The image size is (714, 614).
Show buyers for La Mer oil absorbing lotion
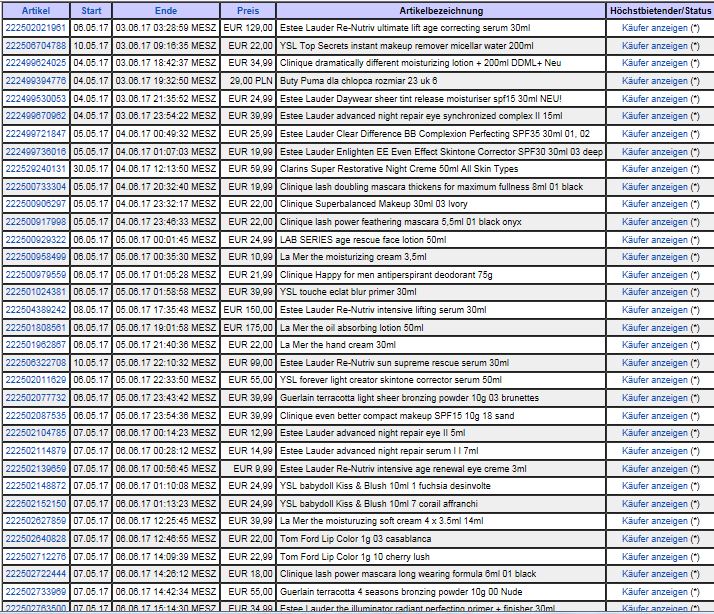click(x=654, y=327)
